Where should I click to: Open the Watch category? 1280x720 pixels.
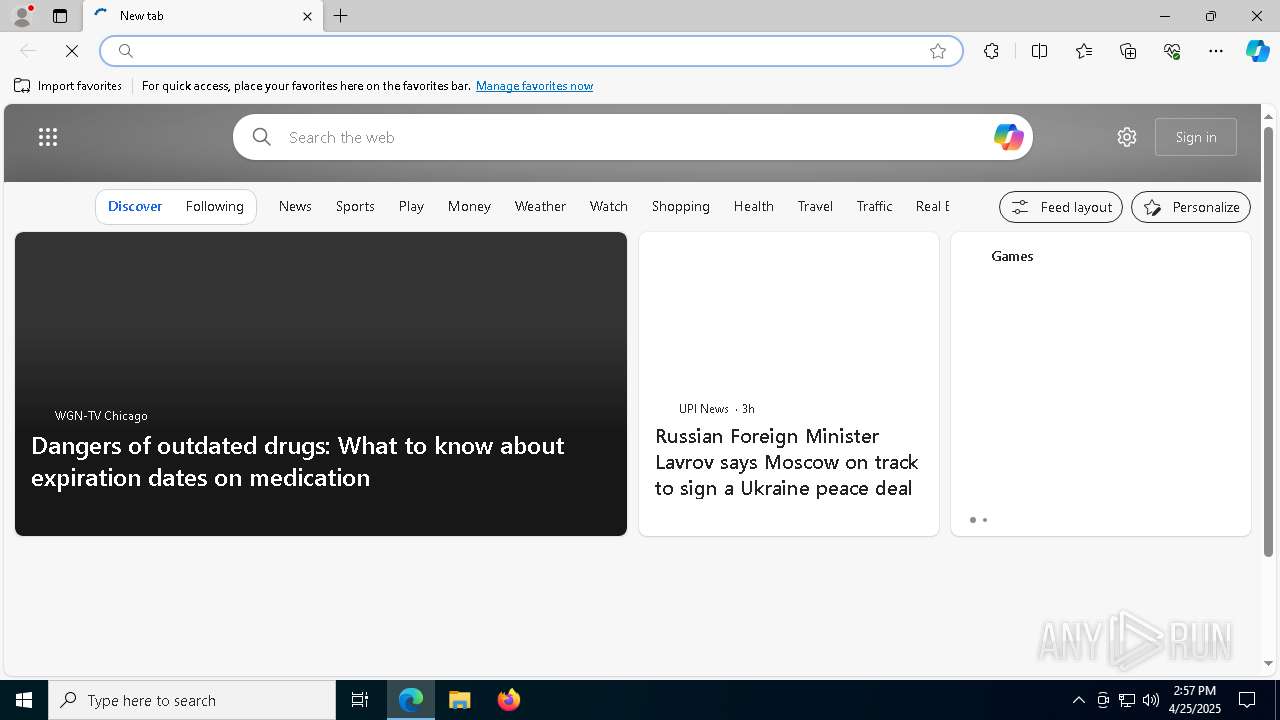coord(608,206)
